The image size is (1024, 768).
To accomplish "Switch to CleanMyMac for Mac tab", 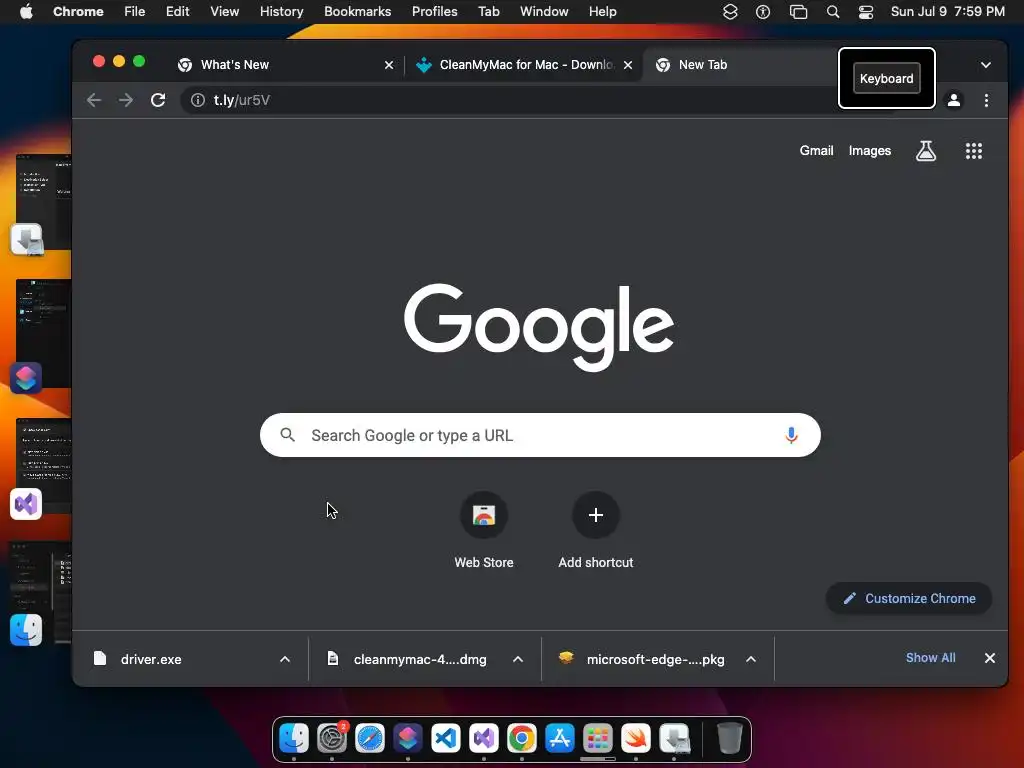I will (524, 65).
